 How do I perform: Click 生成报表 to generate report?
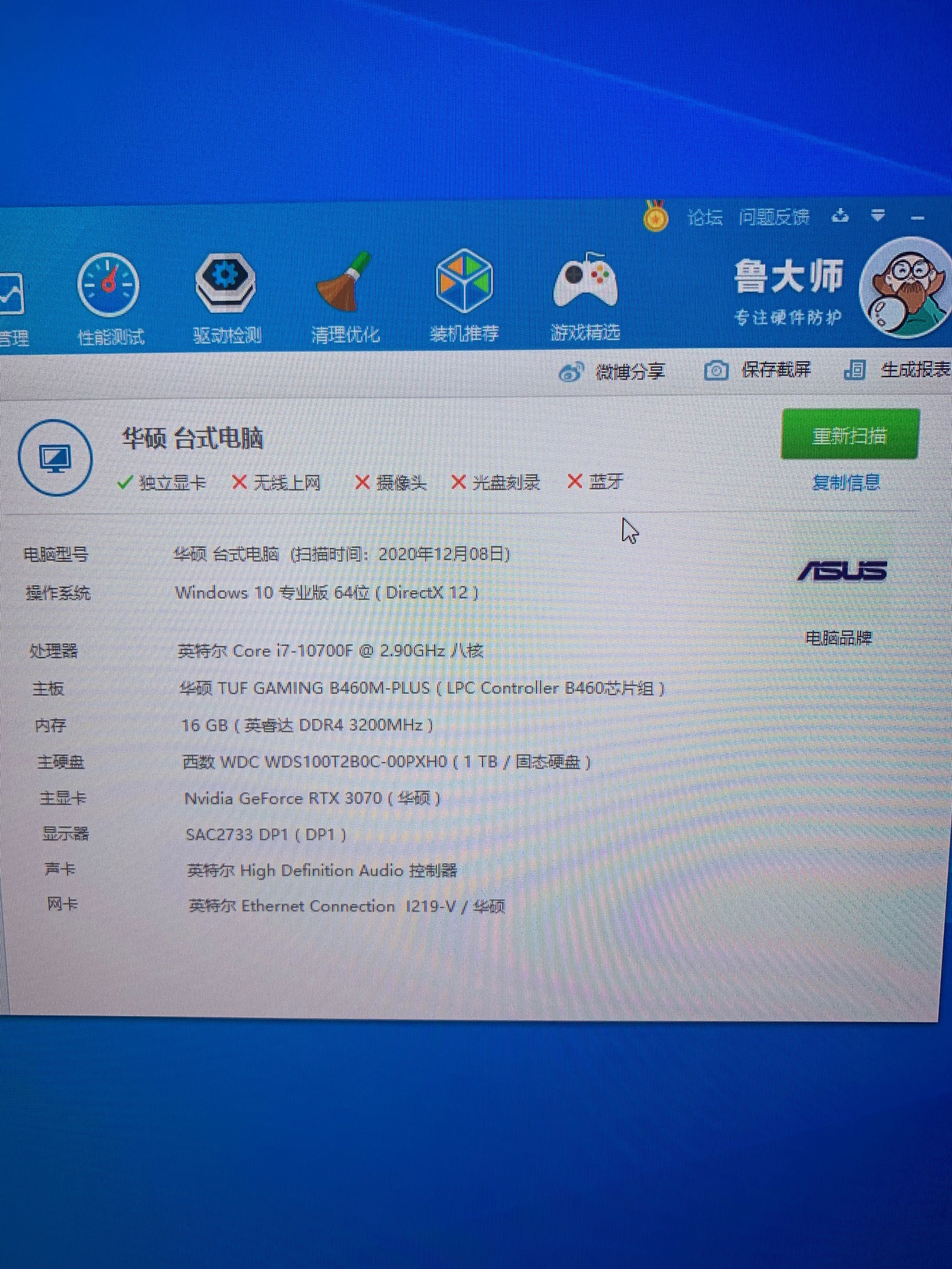916,369
